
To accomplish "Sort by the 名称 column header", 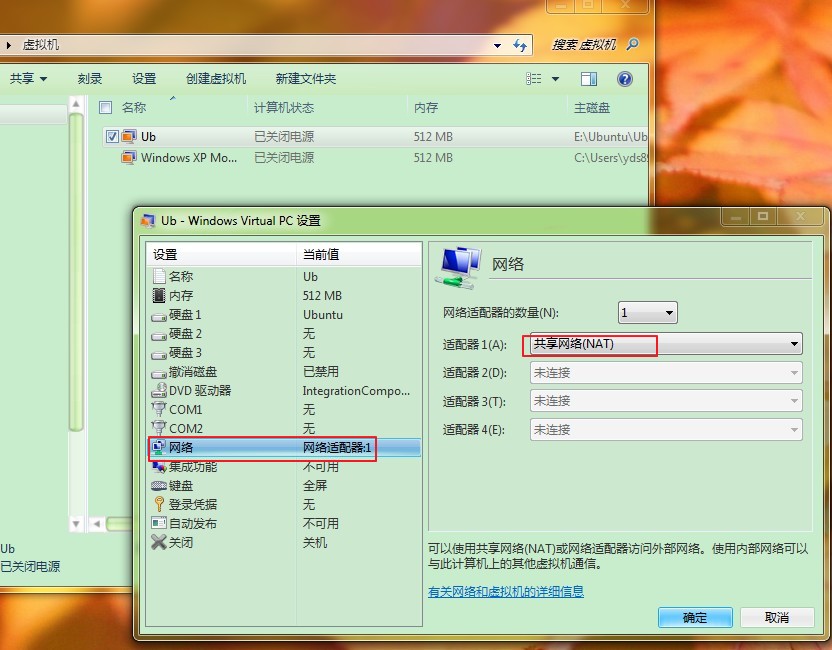I will point(133,108).
